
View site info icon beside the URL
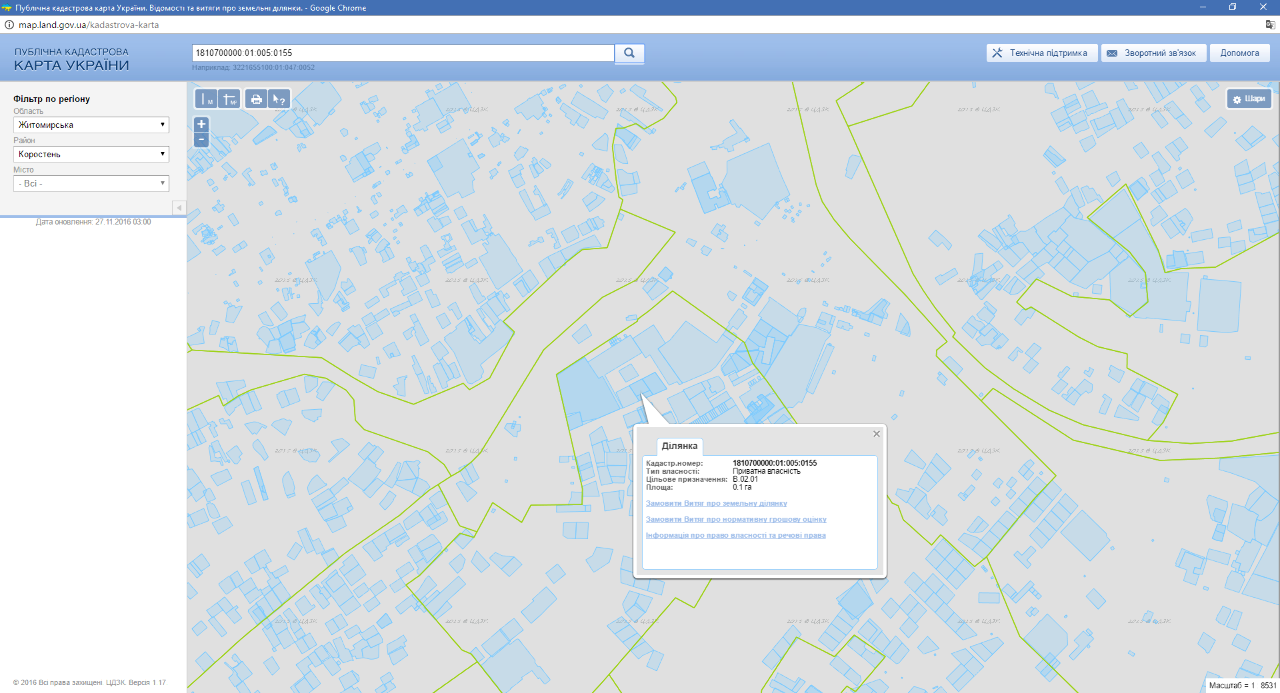pyautogui.click(x=9, y=24)
